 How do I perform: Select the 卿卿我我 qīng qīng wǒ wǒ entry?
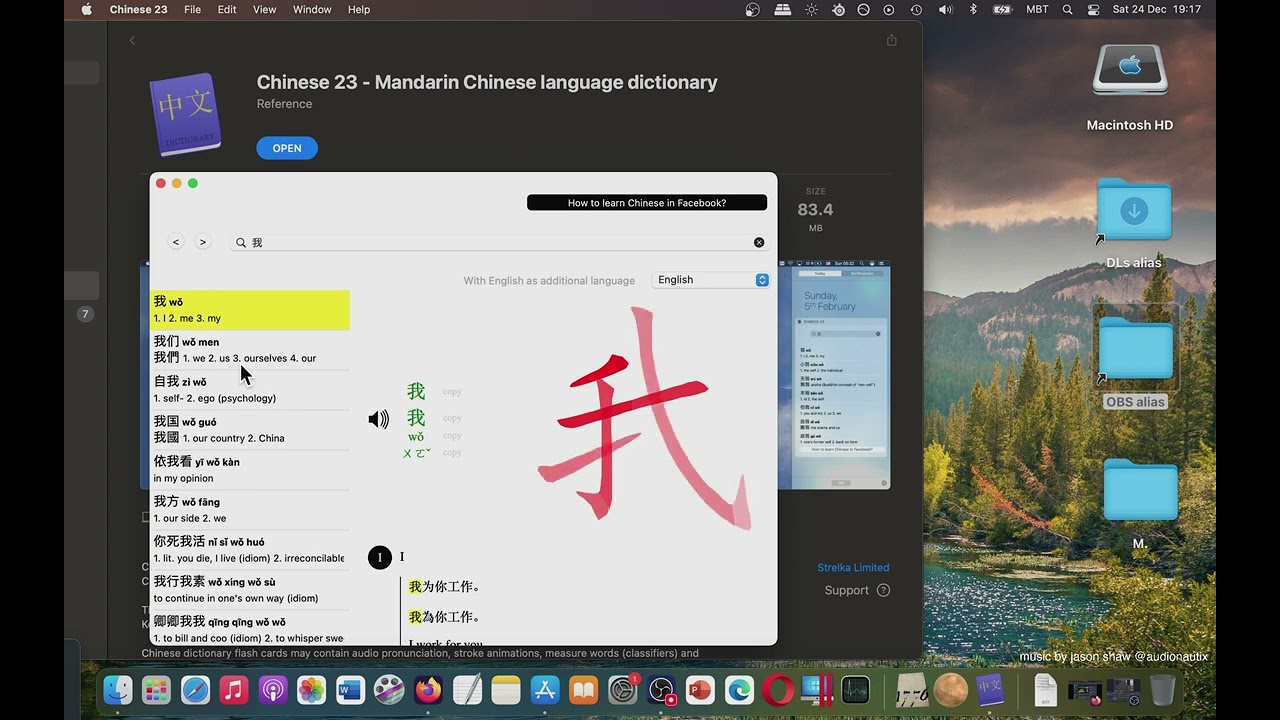250,628
